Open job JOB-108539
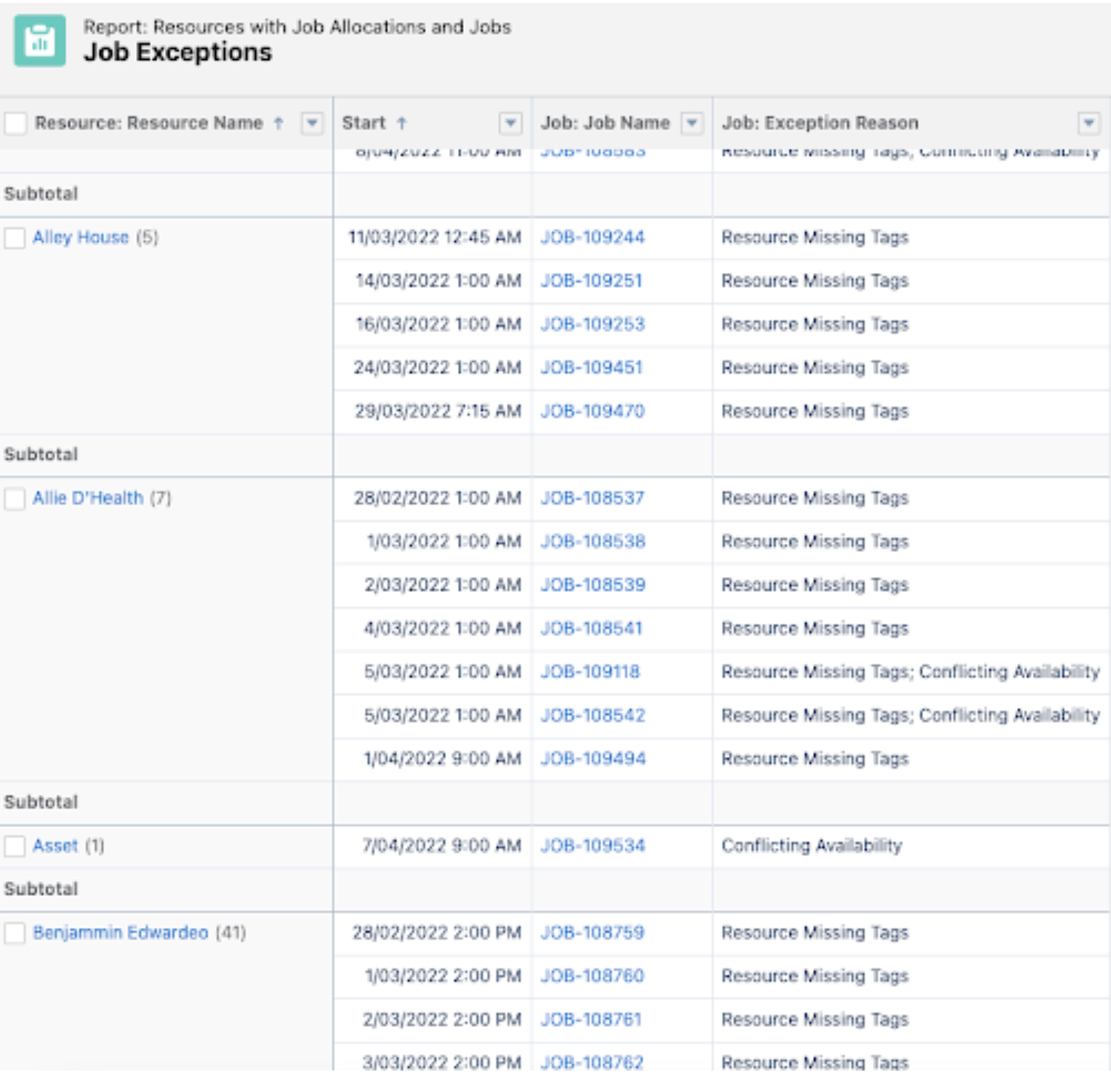The height and width of the screenshot is (1092, 1111). click(x=592, y=585)
